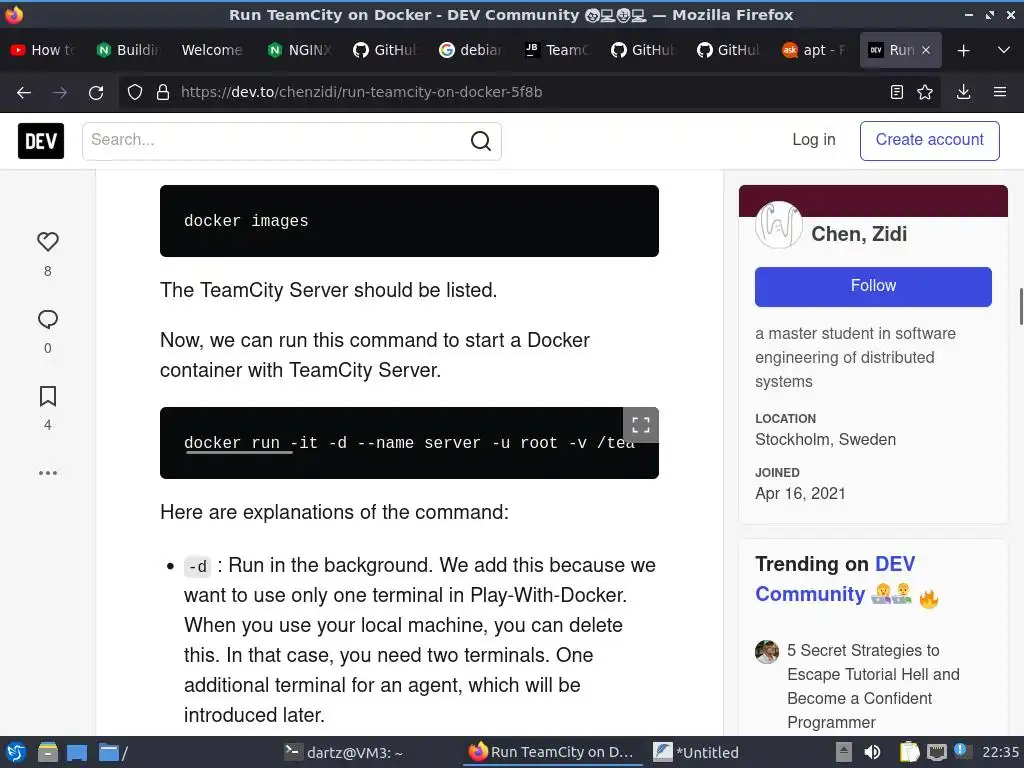Click the docker run code block scrollbar
The width and height of the screenshot is (1024, 768).
[239, 452]
